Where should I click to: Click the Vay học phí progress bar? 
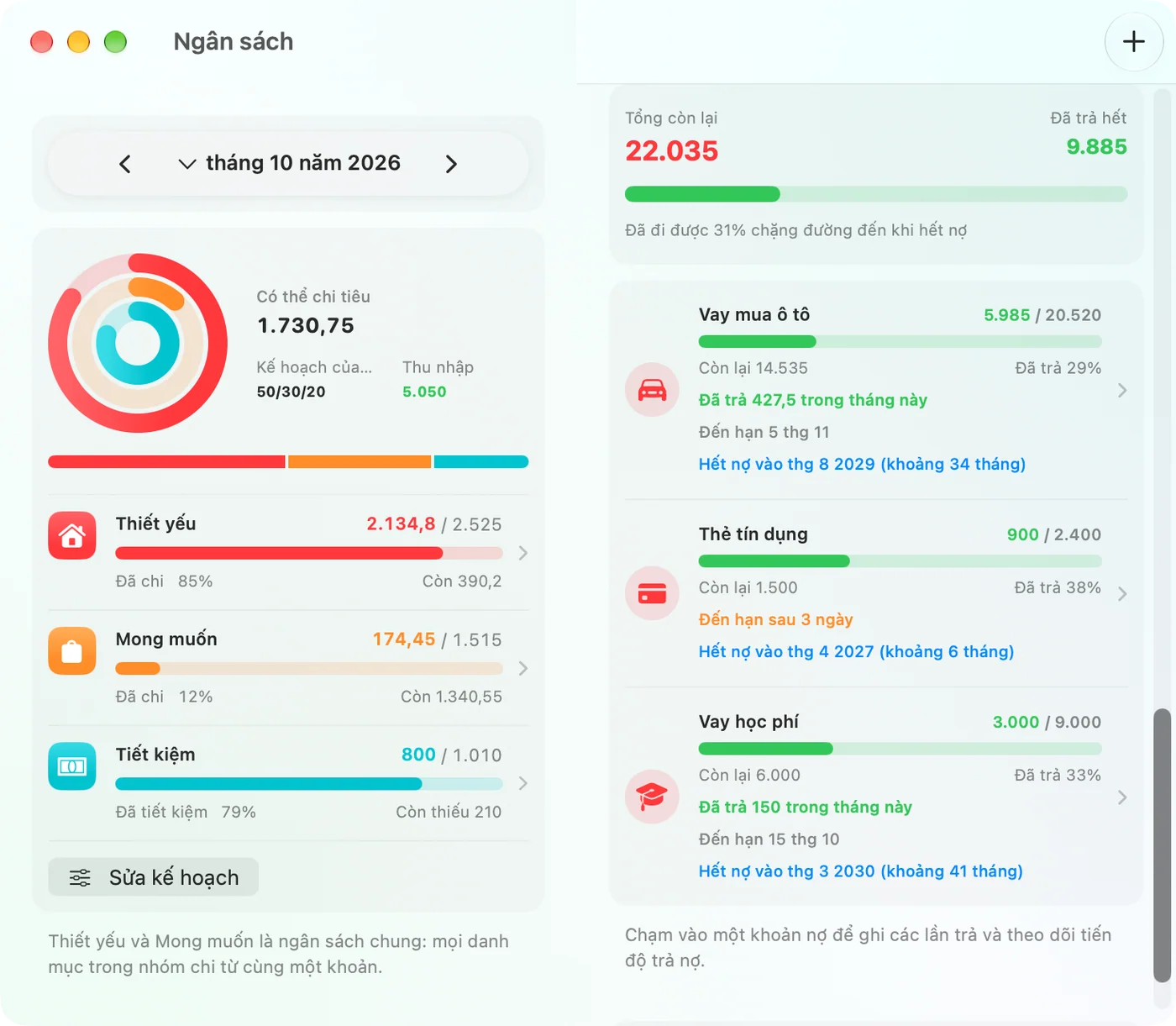pos(900,748)
